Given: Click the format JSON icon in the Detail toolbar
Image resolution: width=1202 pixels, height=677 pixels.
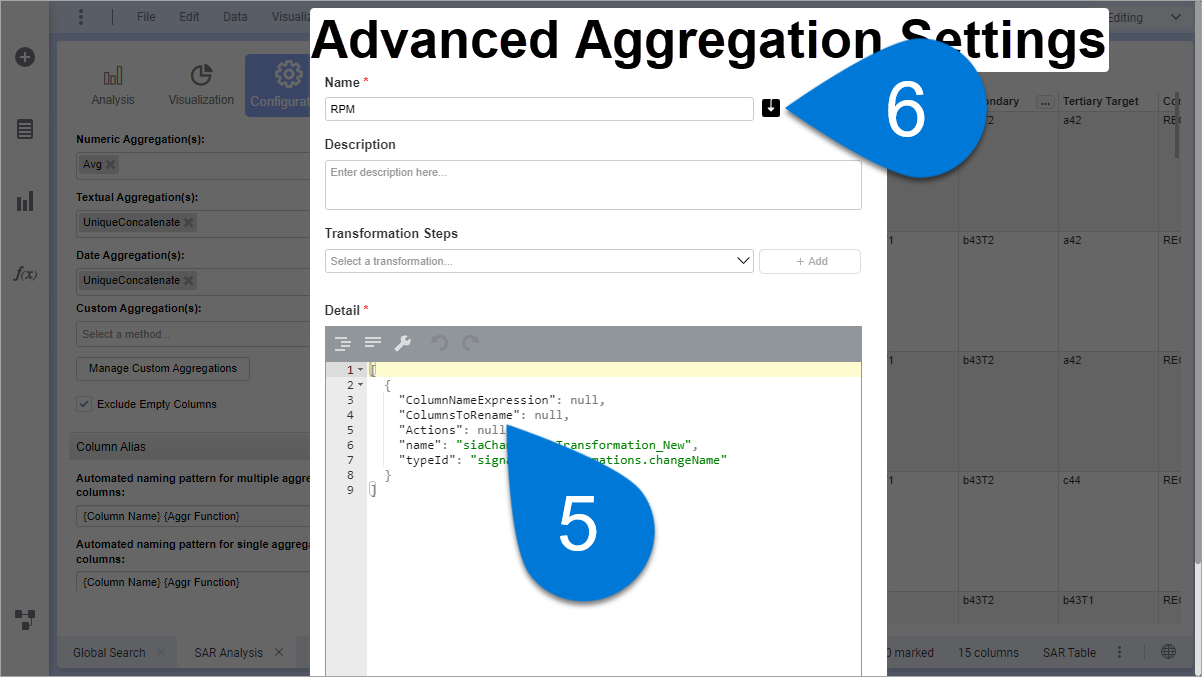Looking at the screenshot, I should point(343,343).
